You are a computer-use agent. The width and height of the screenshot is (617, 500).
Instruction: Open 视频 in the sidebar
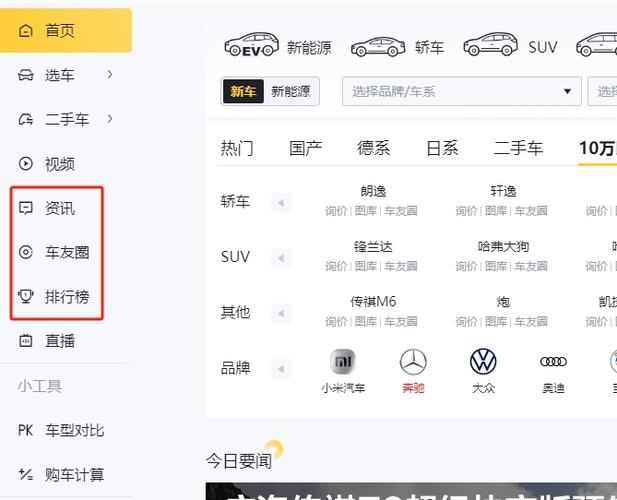60,164
